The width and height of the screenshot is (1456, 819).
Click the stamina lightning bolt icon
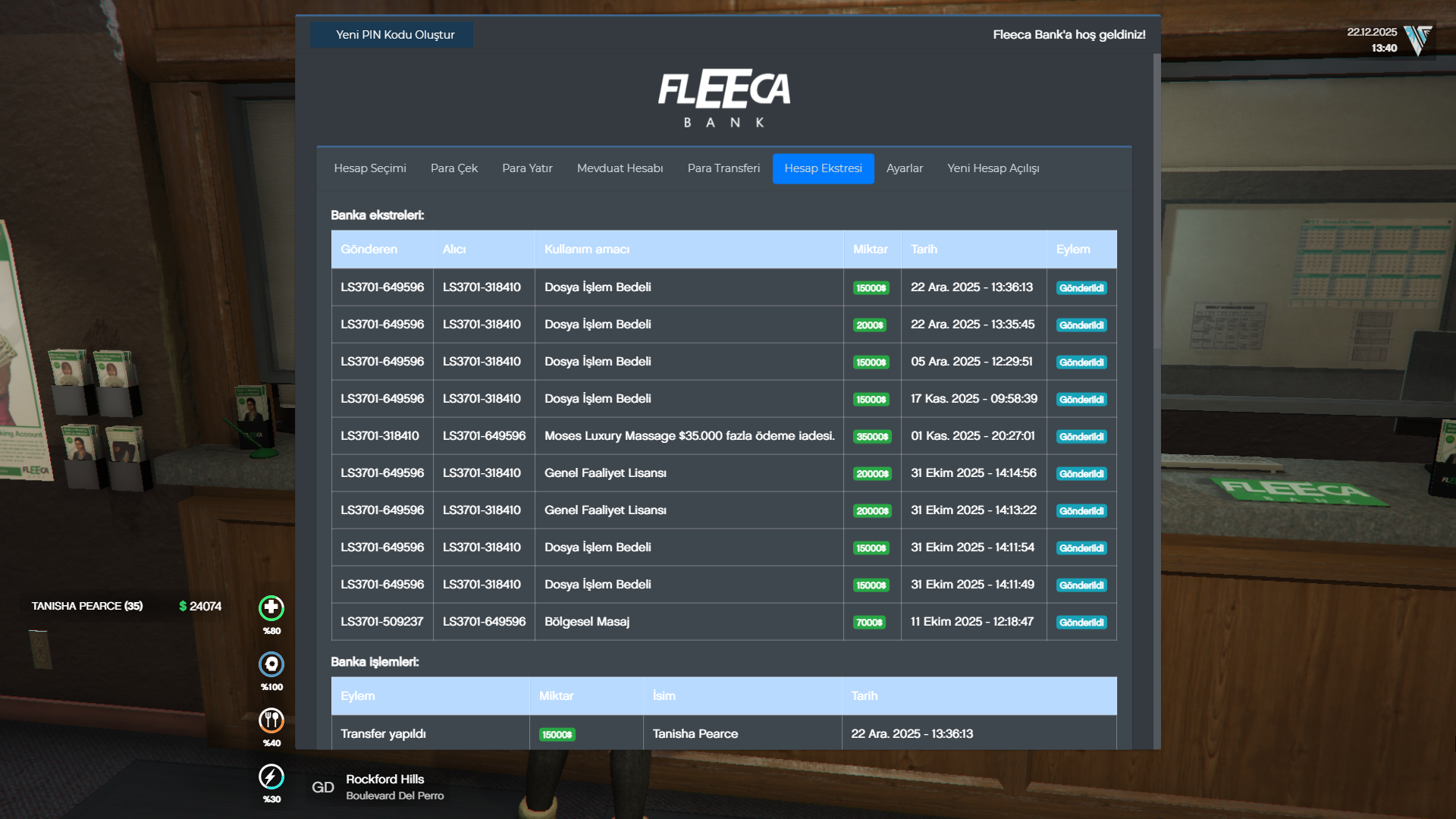271,776
